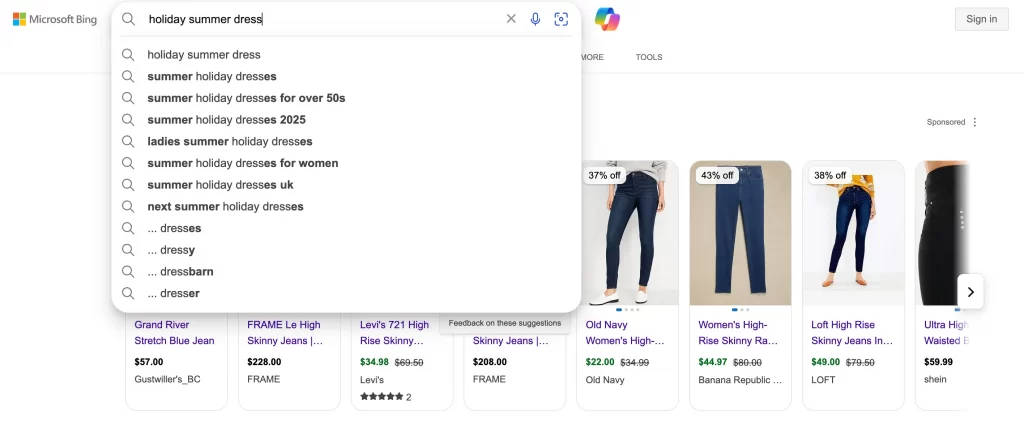Open visual search camera icon
Screen dimensions: 1024x428
(560, 19)
